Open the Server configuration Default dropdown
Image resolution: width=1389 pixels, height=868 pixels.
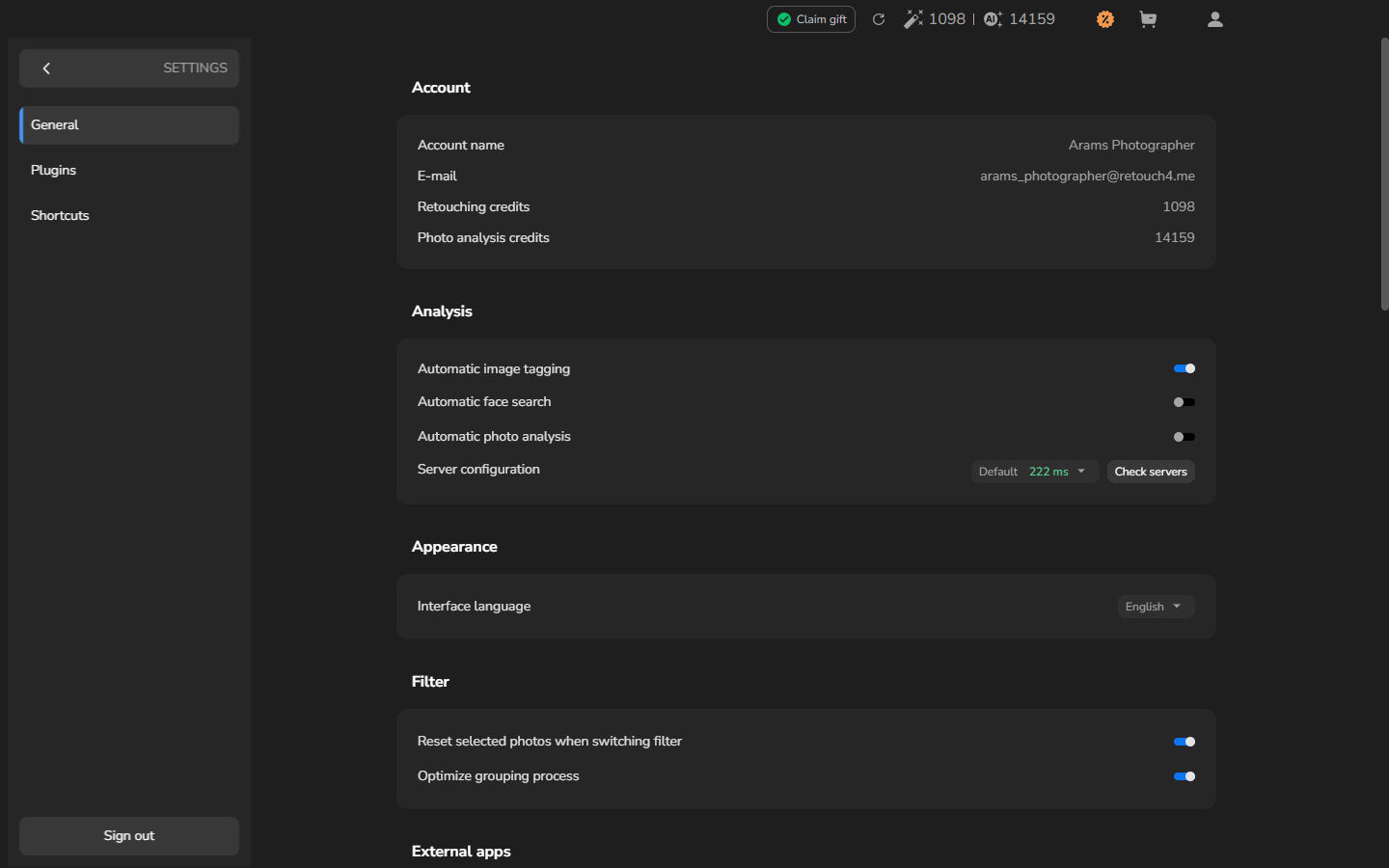pos(1034,472)
